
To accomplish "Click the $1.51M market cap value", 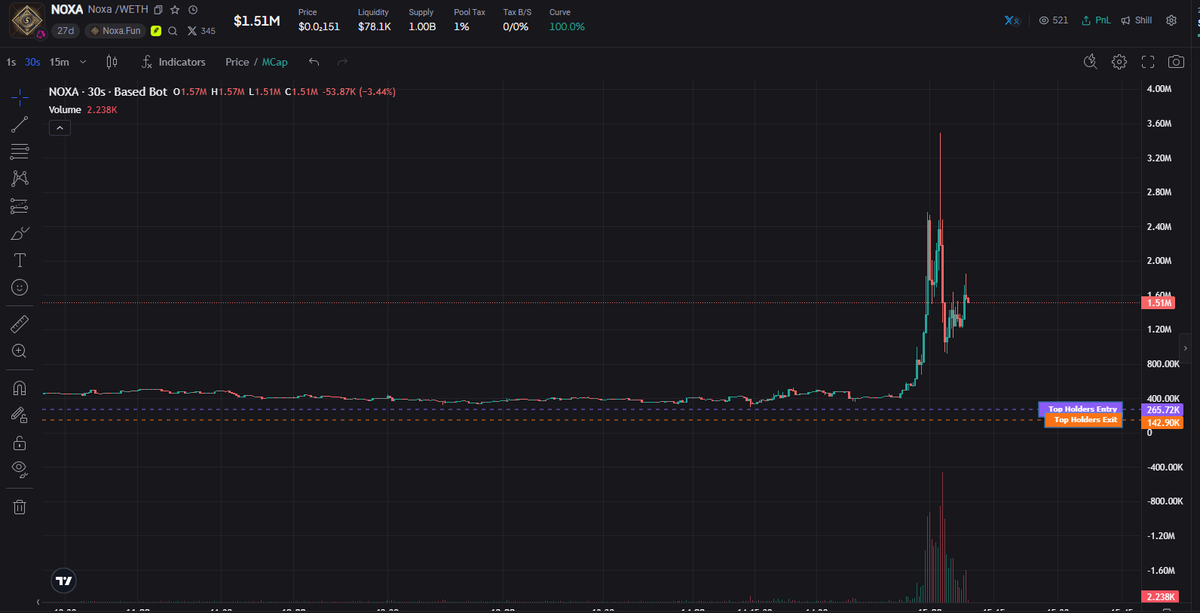I will coord(256,20).
